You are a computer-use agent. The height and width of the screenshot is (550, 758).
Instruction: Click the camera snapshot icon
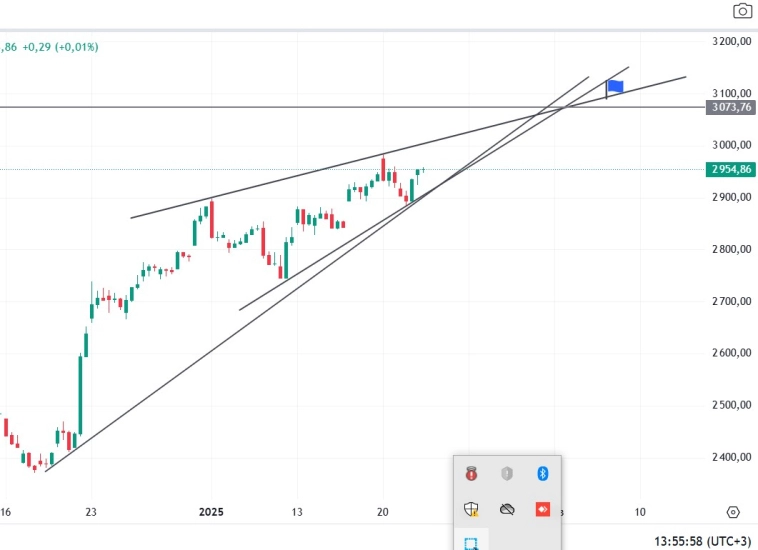(742, 11)
